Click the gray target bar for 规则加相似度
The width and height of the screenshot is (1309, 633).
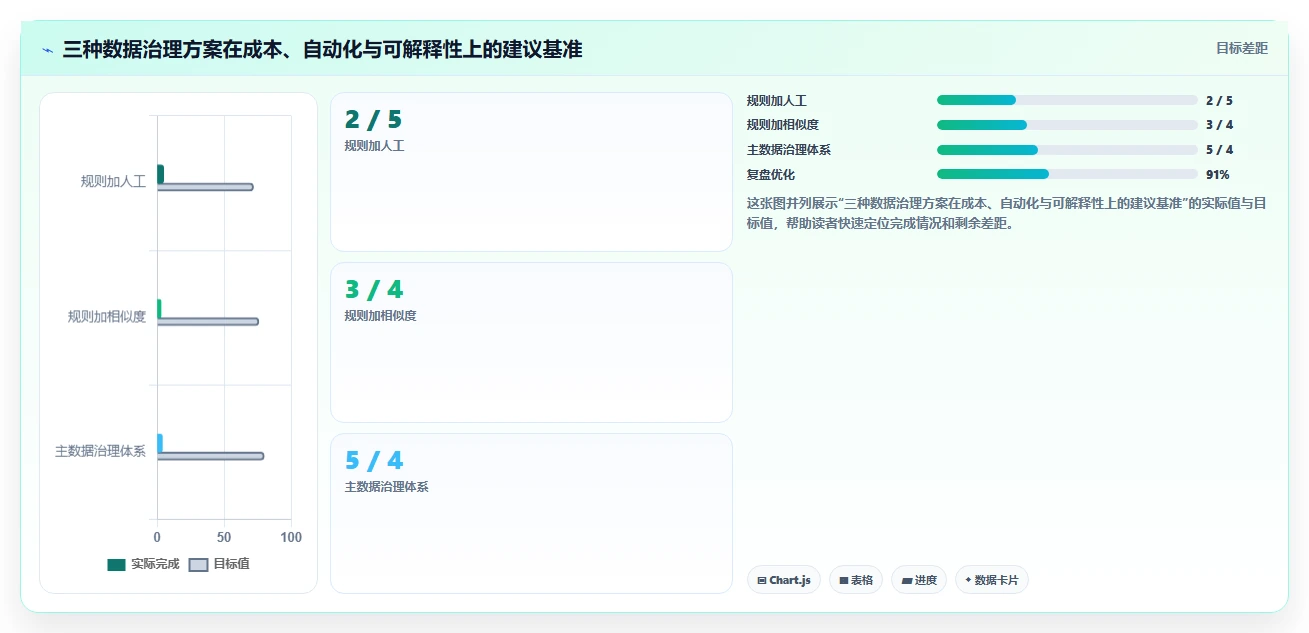(x=208, y=321)
